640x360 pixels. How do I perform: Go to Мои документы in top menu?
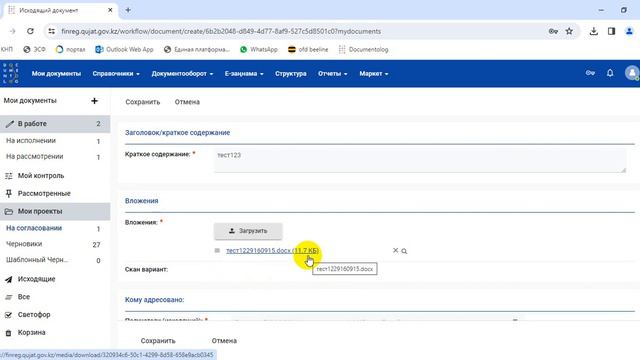coord(56,73)
